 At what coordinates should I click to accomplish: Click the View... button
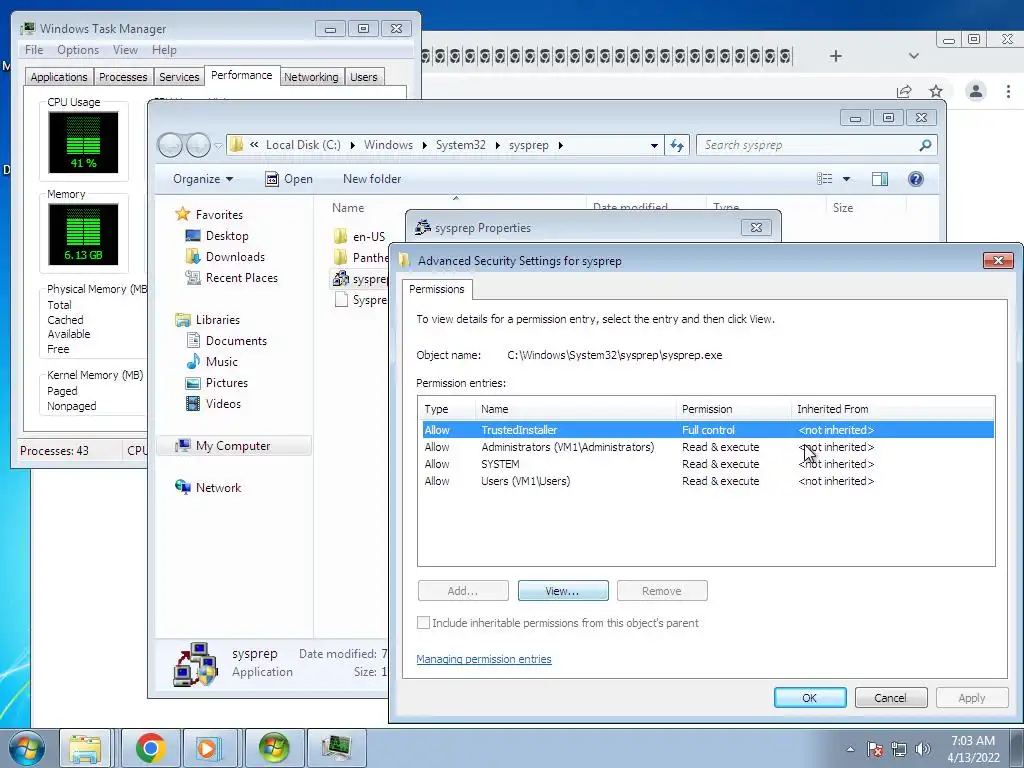[563, 590]
